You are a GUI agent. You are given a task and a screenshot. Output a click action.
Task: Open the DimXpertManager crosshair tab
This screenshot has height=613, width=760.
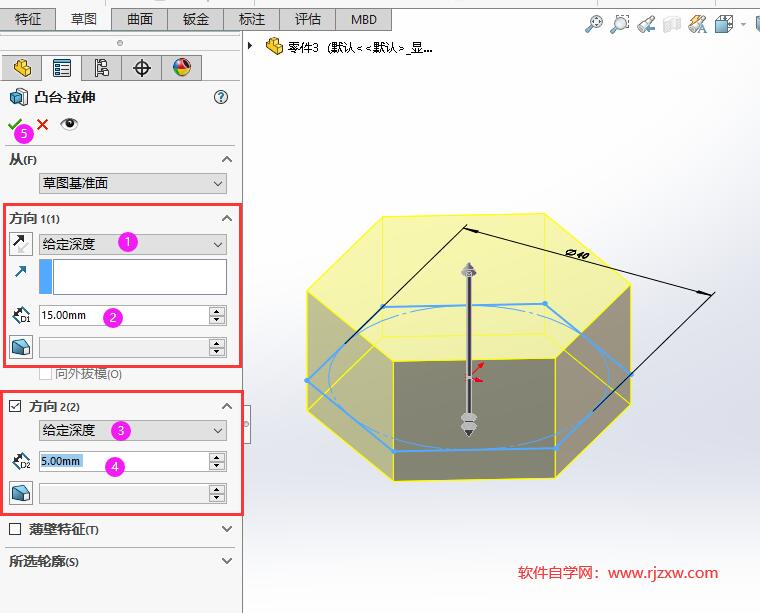pyautogui.click(x=142, y=68)
